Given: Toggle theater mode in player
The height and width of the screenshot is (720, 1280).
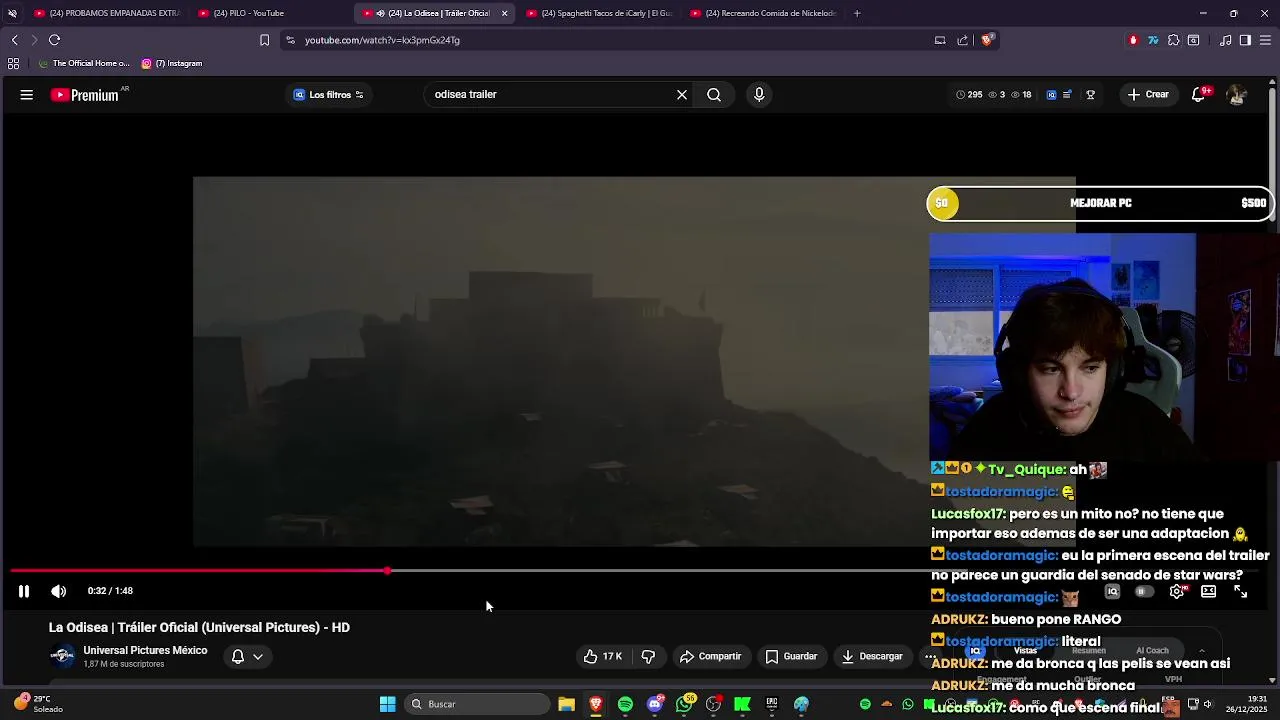Looking at the screenshot, I should click(x=1208, y=592).
